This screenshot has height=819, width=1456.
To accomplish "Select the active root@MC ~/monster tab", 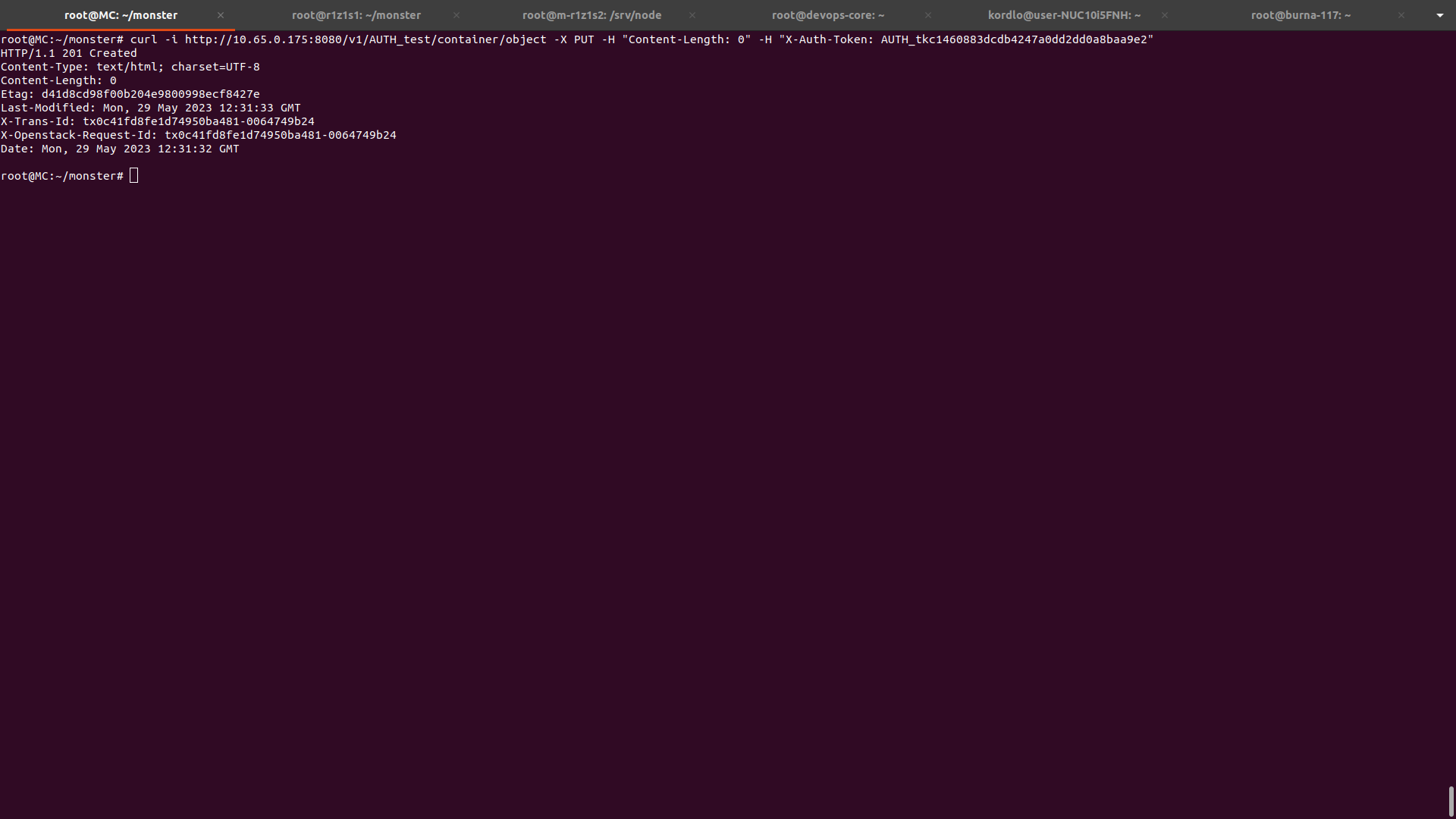I will click(121, 15).
